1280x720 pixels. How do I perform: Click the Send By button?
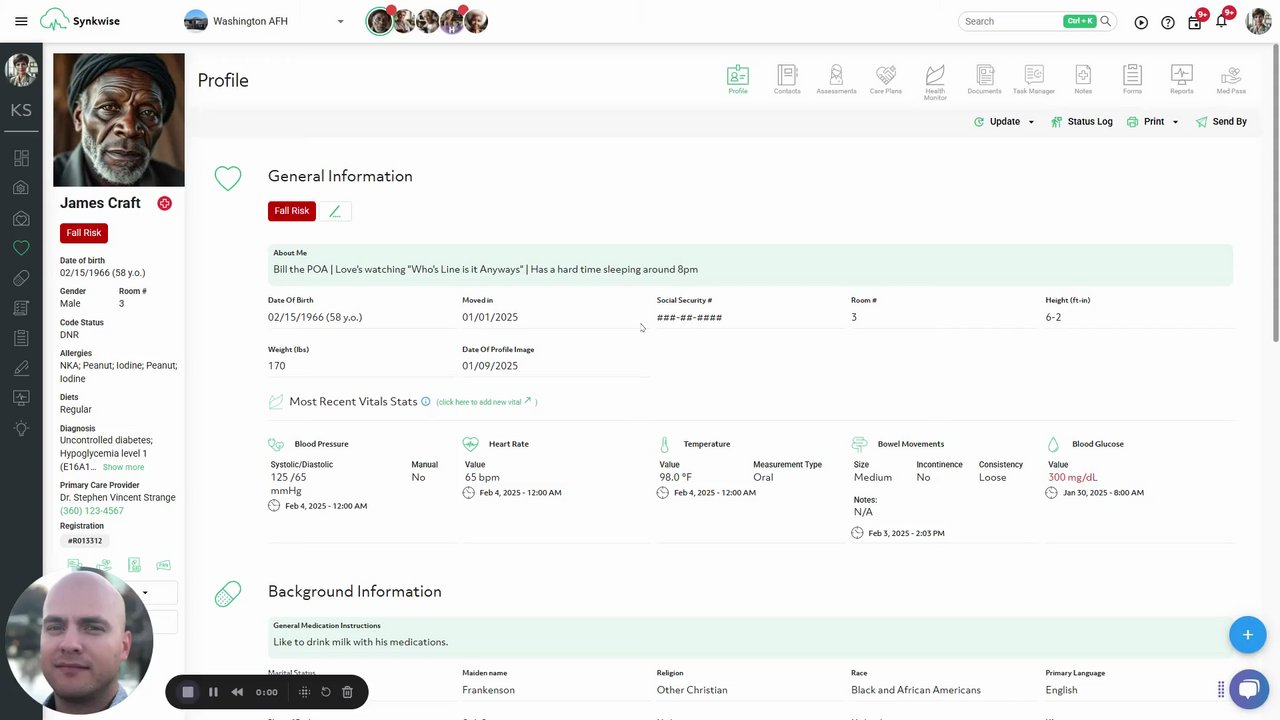tap(1221, 122)
